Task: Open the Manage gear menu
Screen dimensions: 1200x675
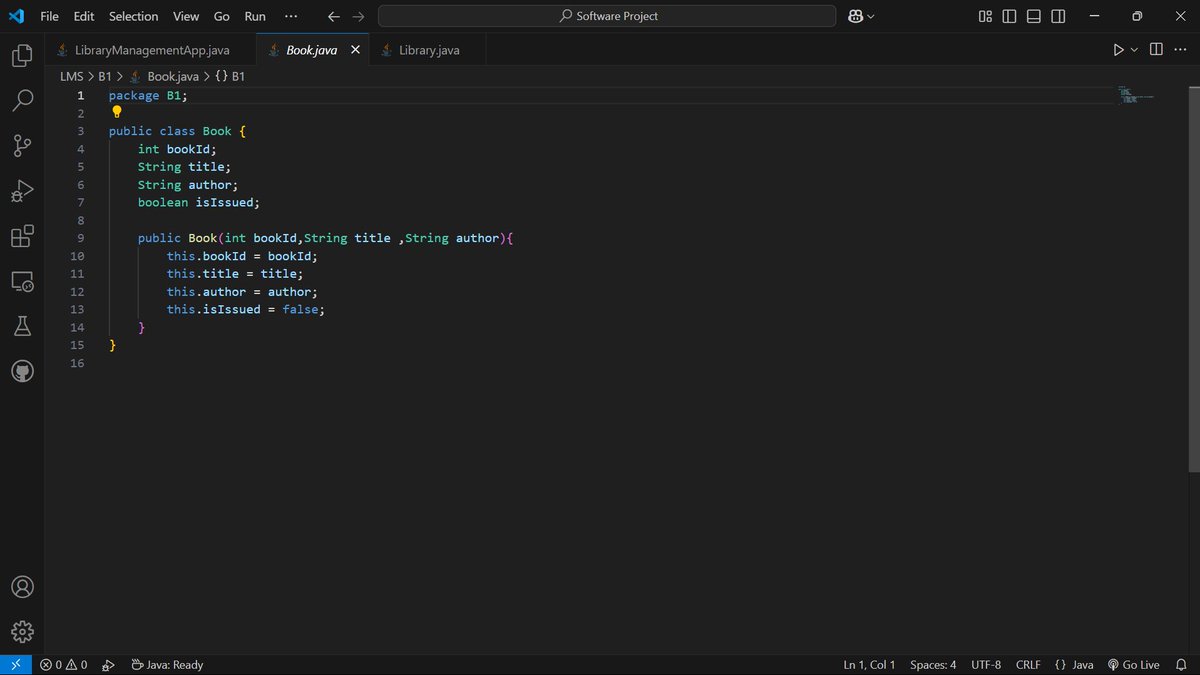Action: (x=22, y=632)
